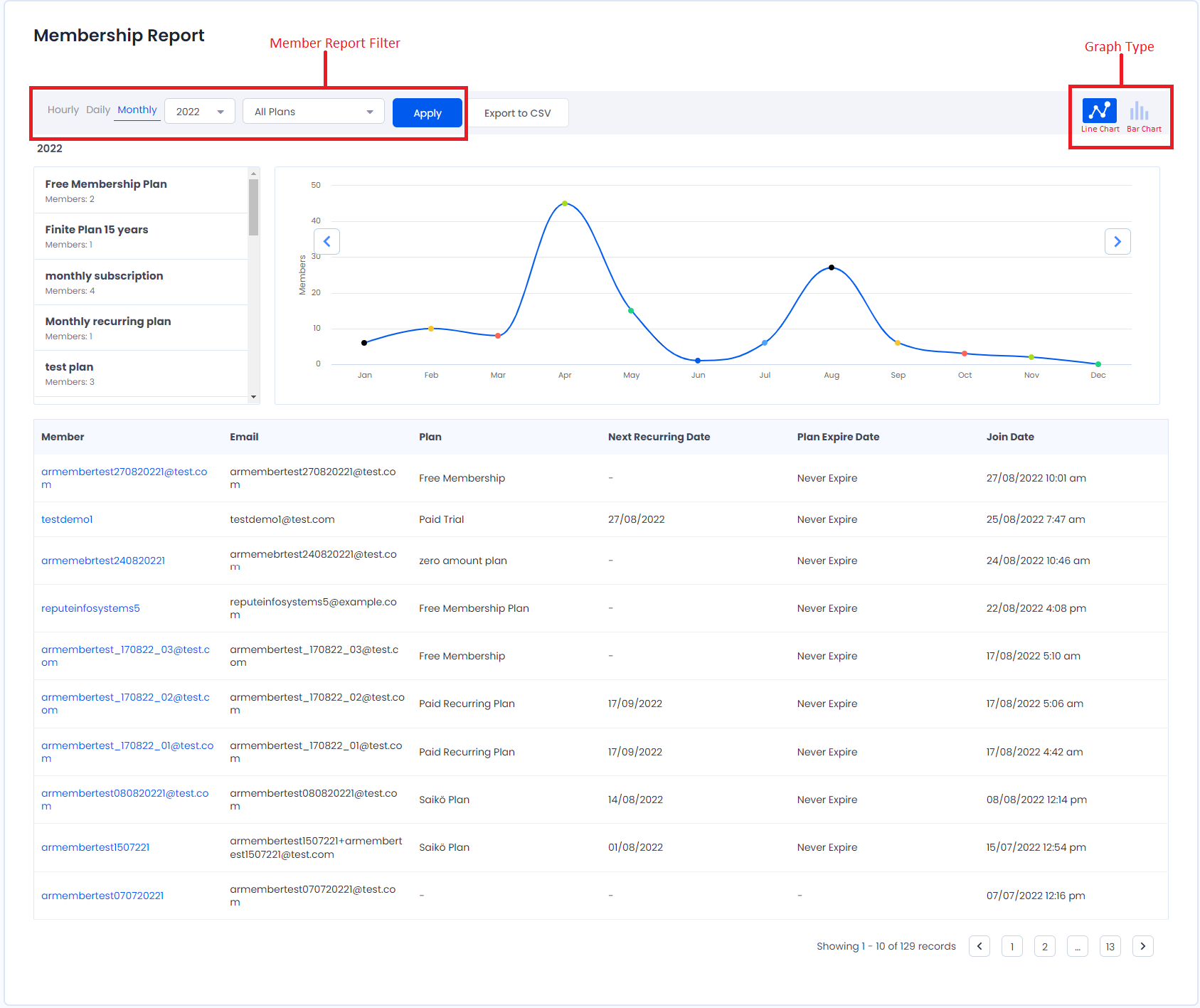Select Monthly recurring plan entry
This screenshot has height=1008, width=1200.
[x=141, y=328]
